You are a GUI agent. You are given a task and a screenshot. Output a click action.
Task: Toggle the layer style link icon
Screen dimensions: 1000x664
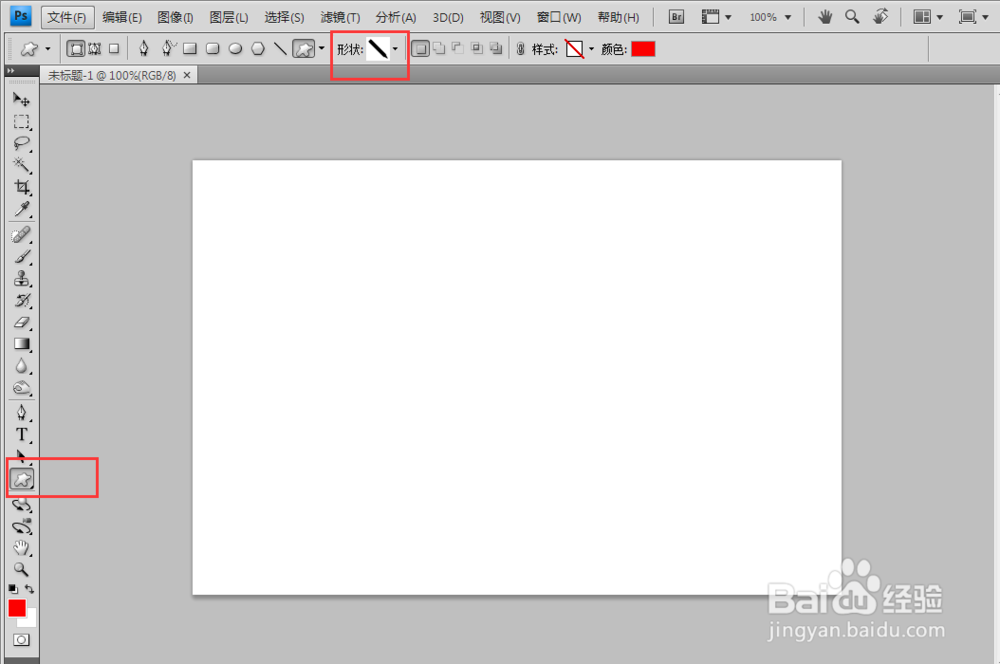[520, 49]
